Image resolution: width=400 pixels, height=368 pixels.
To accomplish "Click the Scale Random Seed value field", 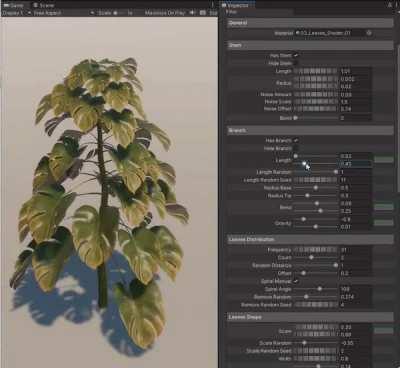I will [x=355, y=351].
